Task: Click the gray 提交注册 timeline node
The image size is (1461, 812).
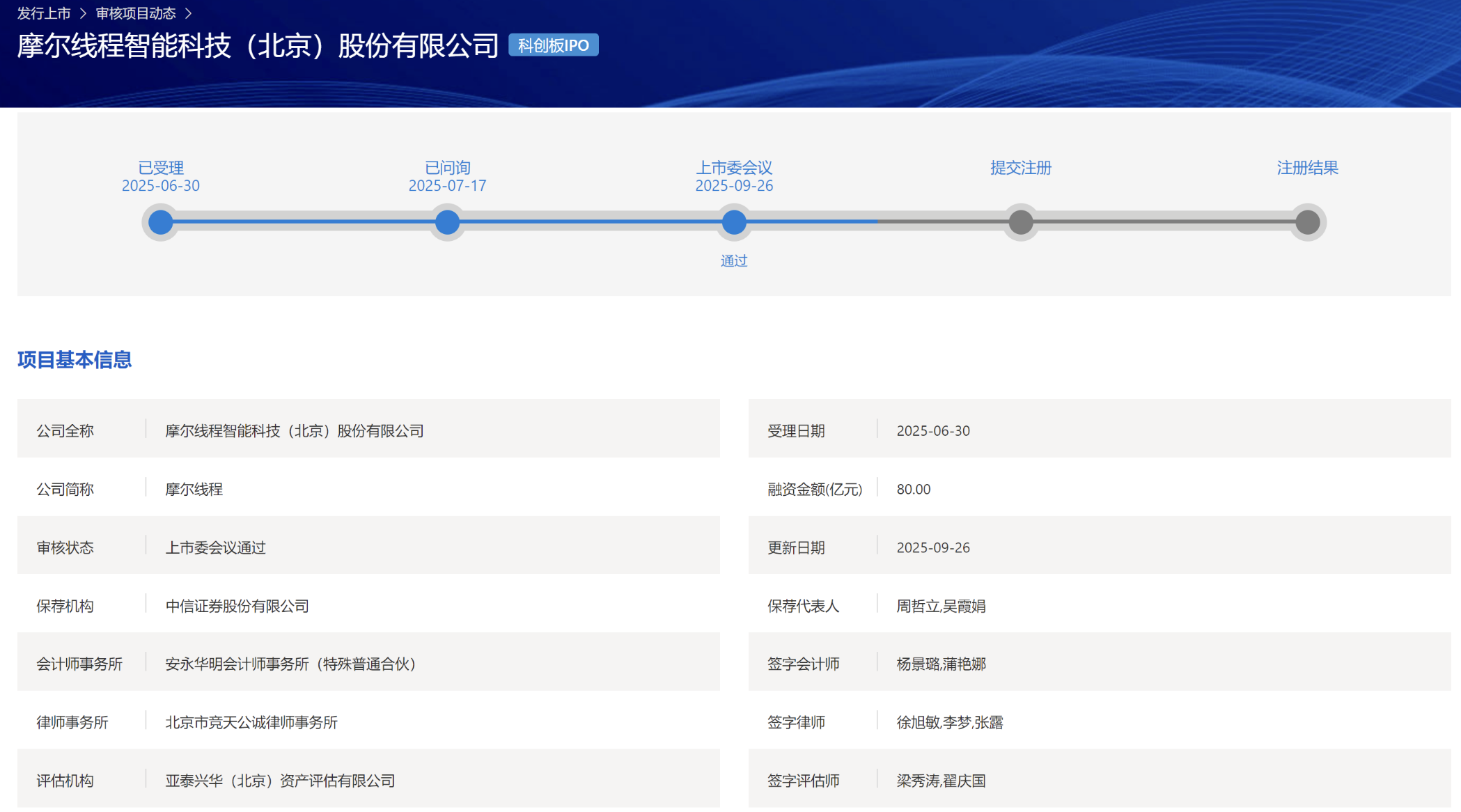Action: pyautogui.click(x=1021, y=222)
